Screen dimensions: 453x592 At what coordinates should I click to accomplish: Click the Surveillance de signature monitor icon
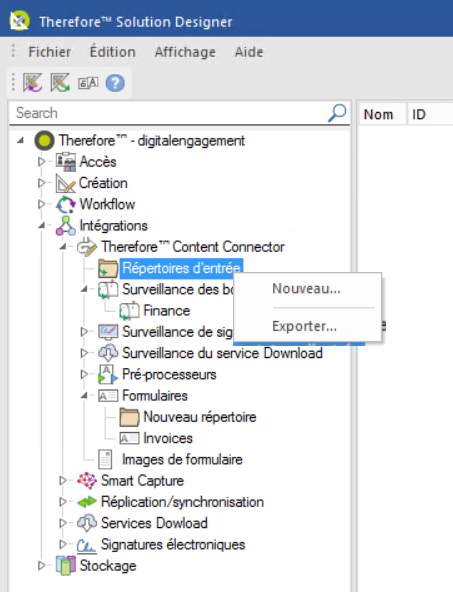108,332
